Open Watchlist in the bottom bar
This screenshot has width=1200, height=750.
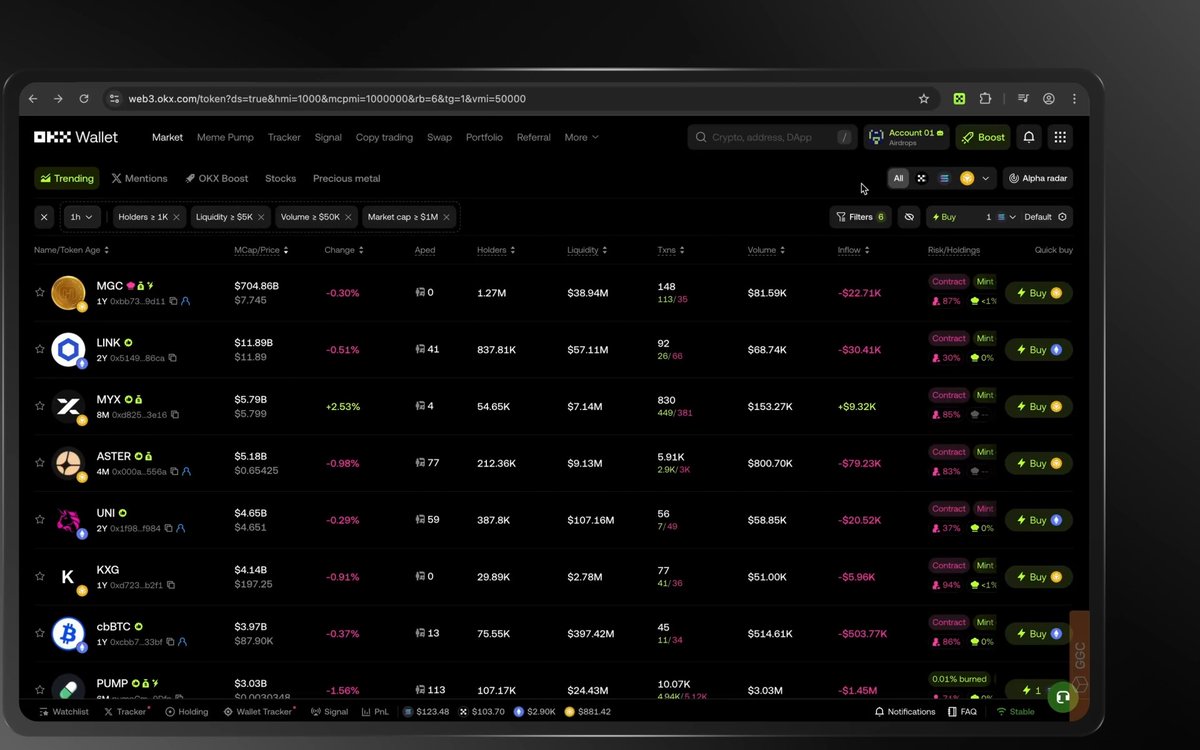click(x=64, y=712)
